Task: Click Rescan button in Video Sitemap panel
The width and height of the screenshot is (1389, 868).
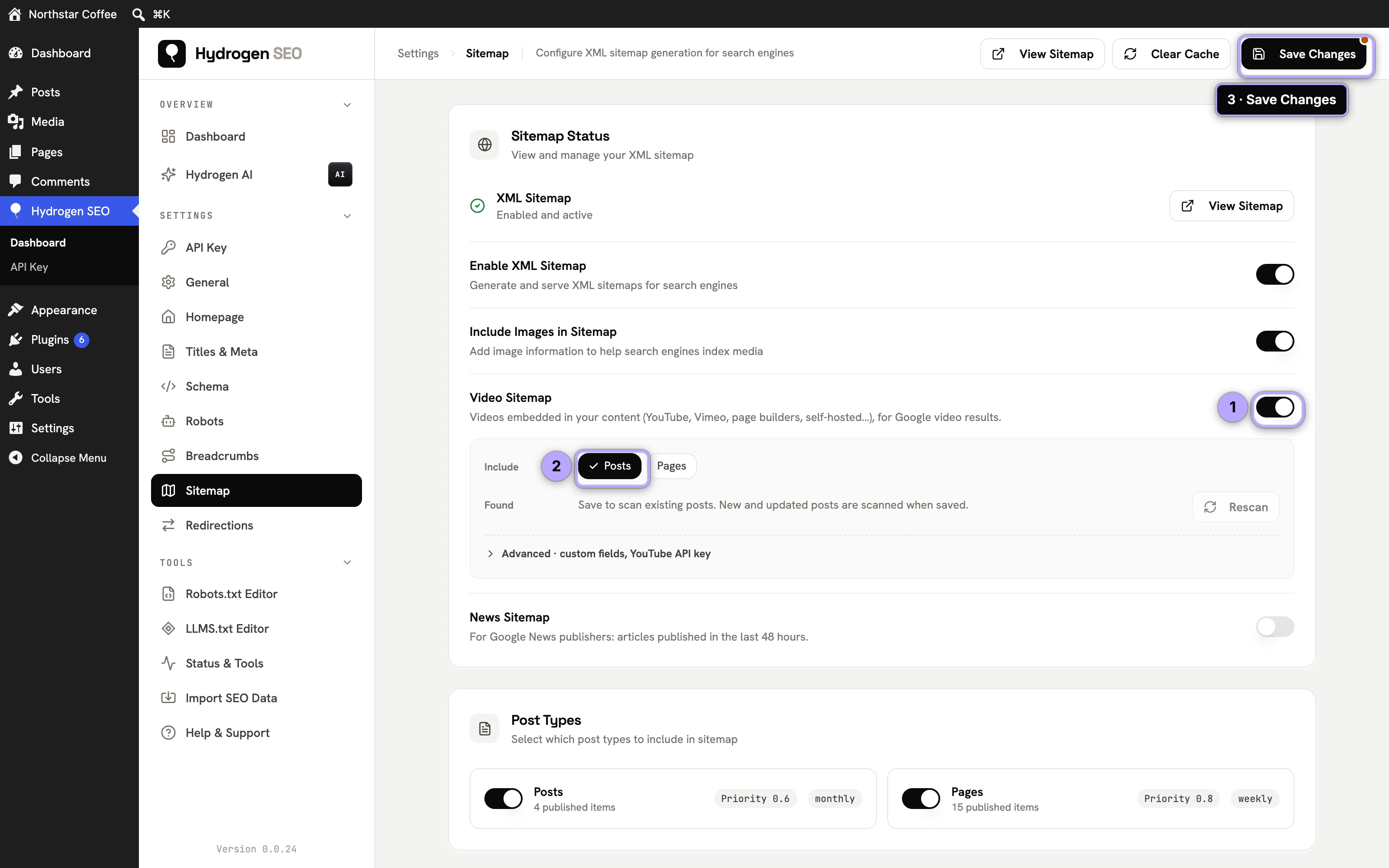Action: click(1236, 507)
